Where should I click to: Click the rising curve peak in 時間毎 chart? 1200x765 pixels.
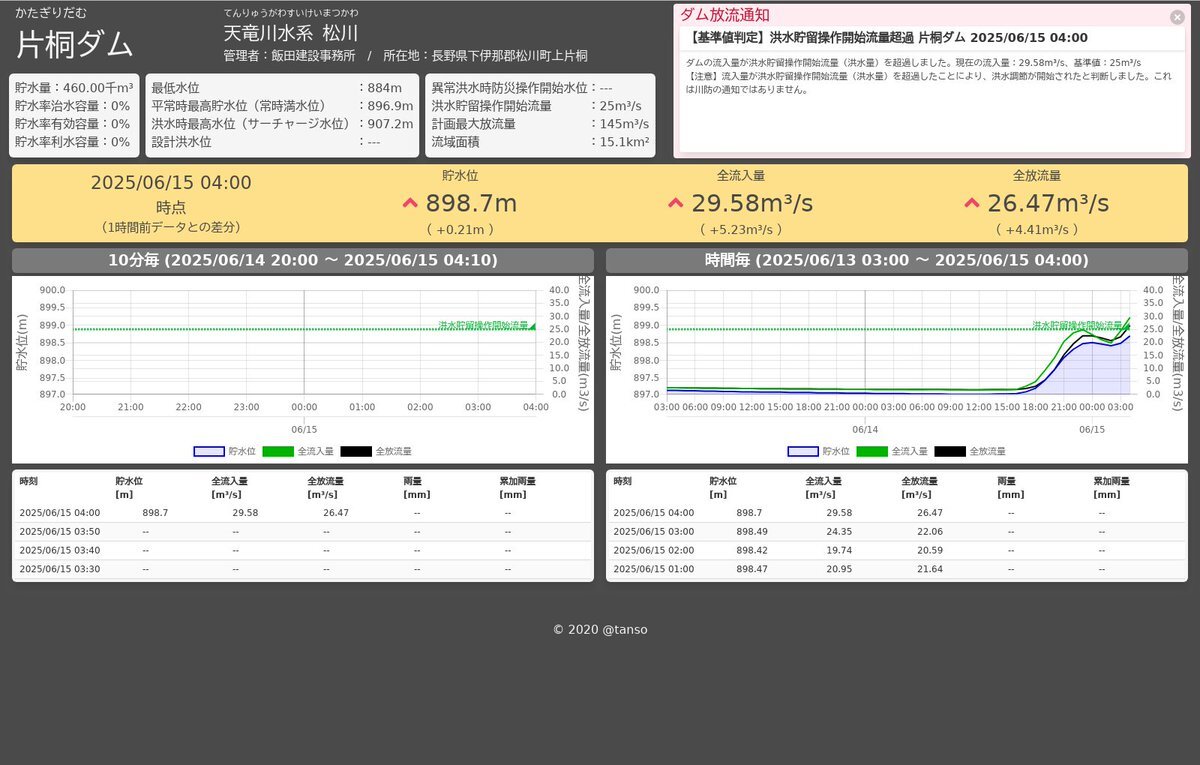point(1129,318)
